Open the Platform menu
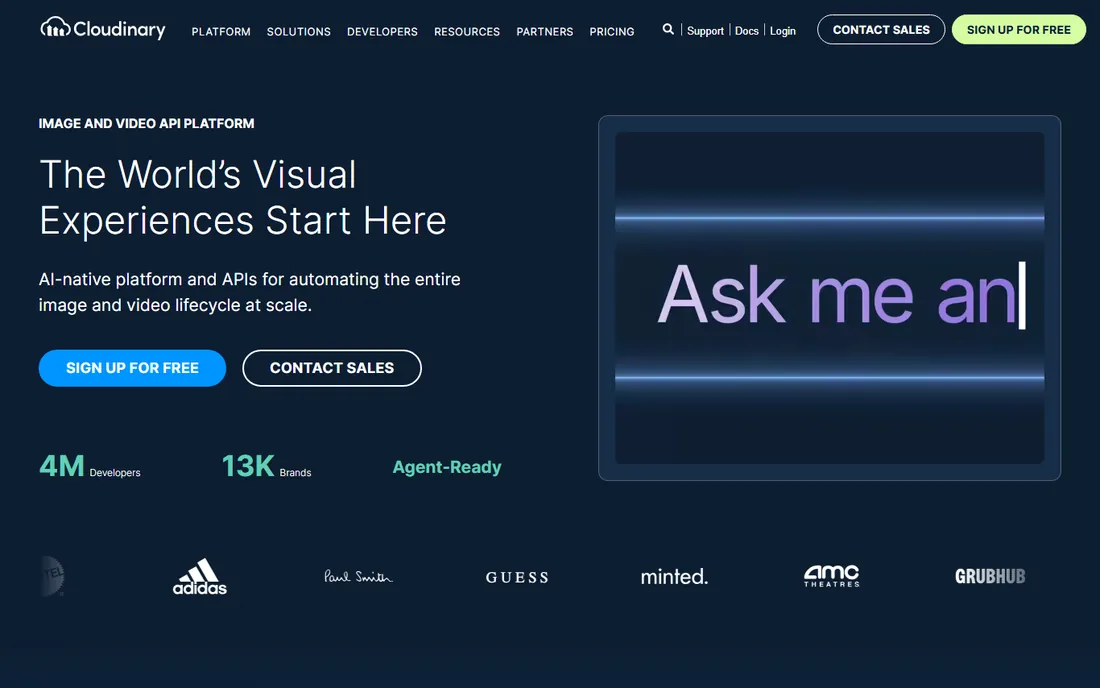 [x=221, y=32]
